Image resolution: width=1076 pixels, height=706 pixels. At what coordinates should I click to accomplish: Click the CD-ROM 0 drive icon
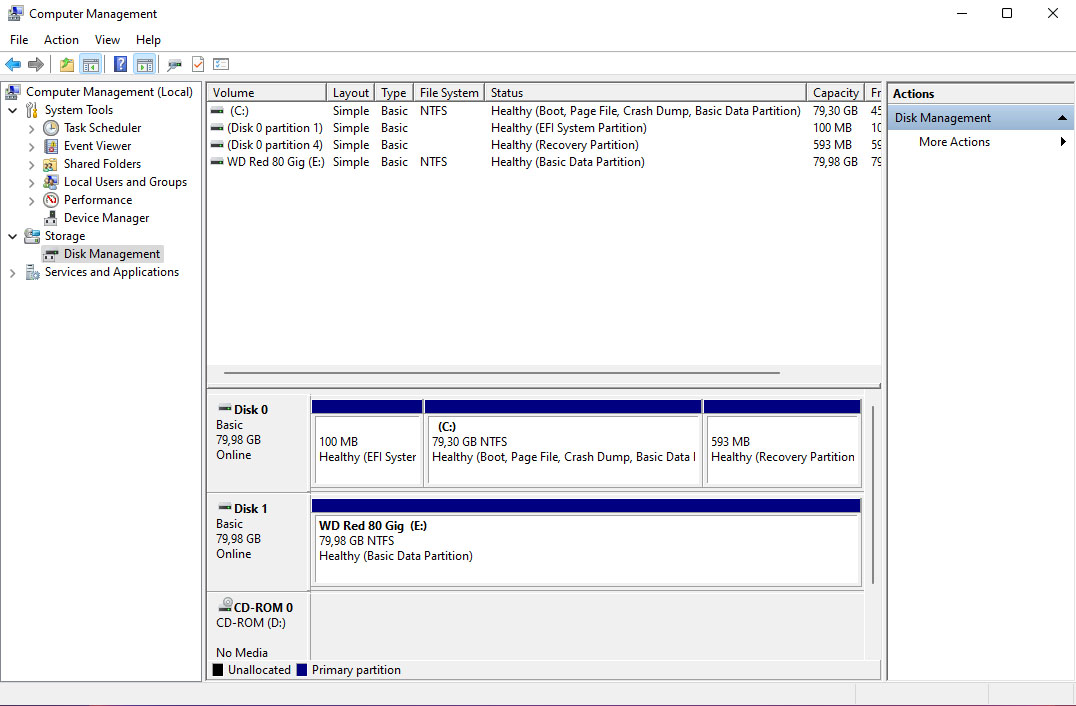225,604
